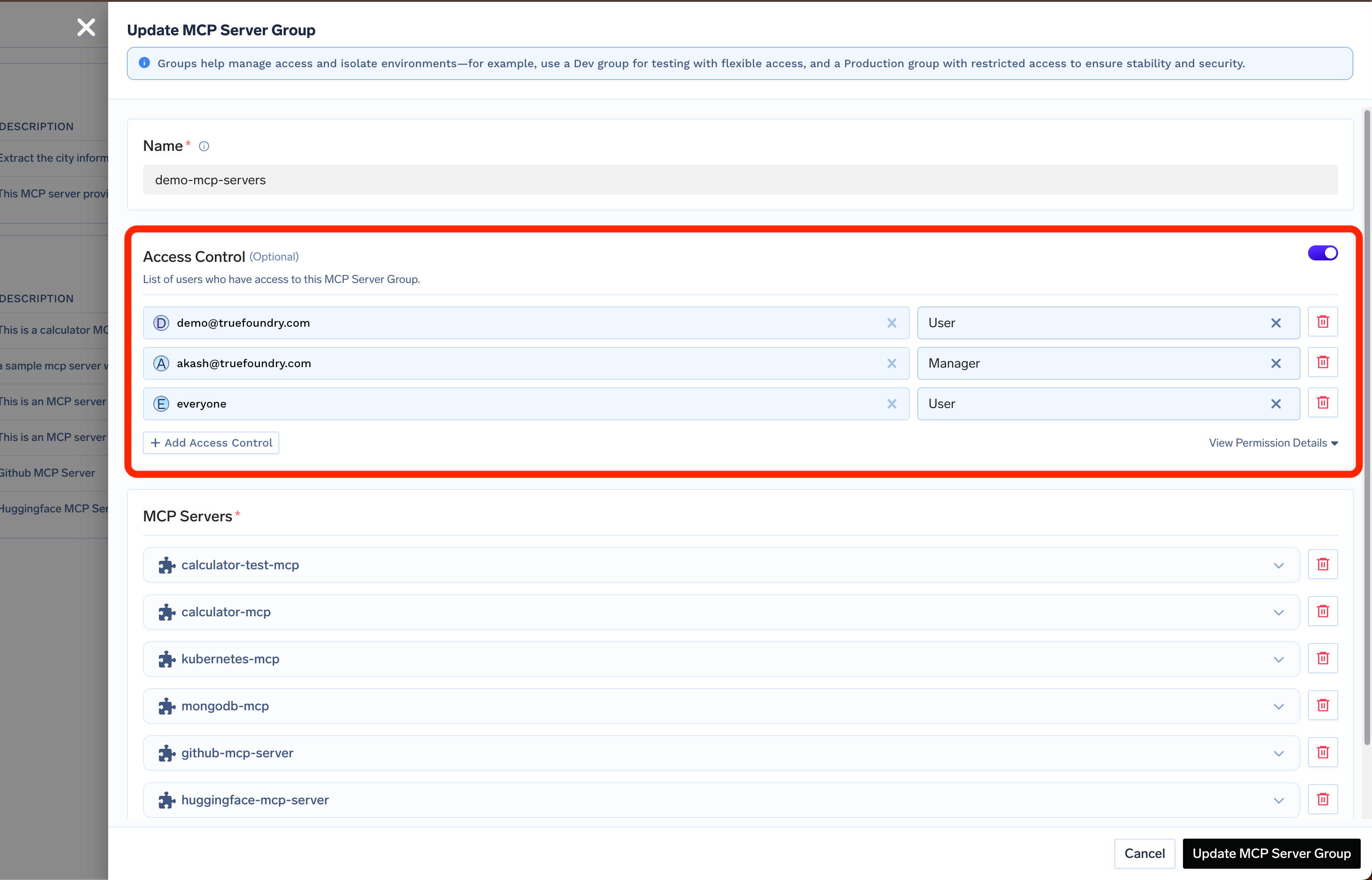The height and width of the screenshot is (880, 1372).
Task: Expand kubernetes-mcp server chevron
Action: 1278,660
